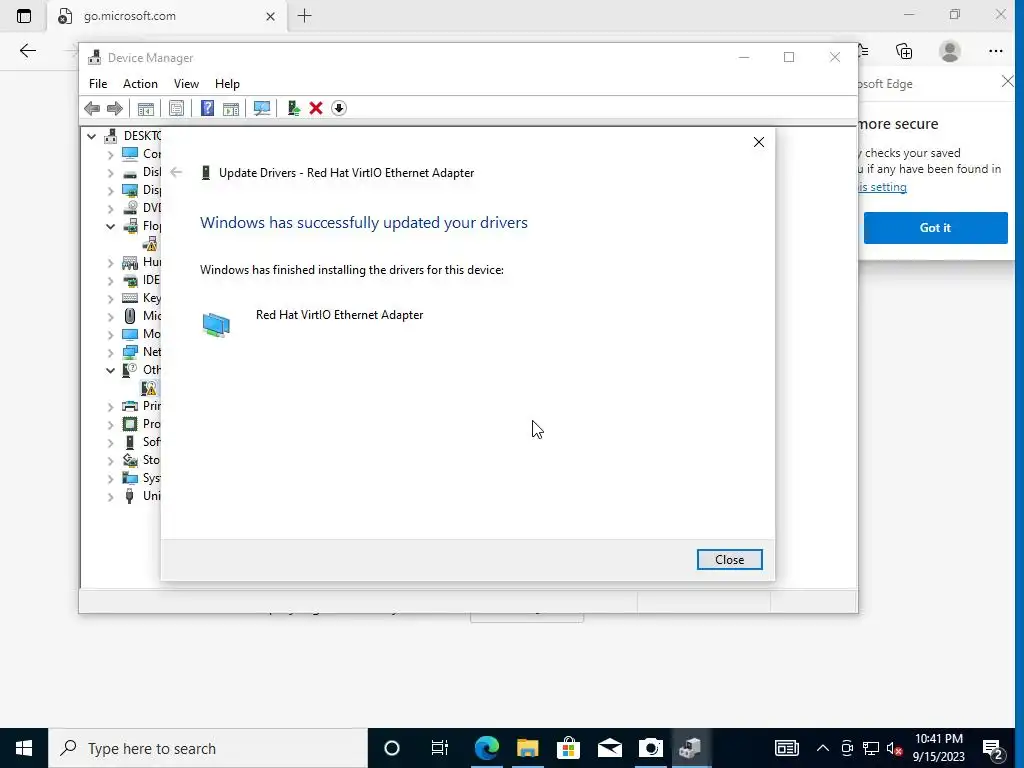Collapse the Other devices chevron

pos(110,370)
